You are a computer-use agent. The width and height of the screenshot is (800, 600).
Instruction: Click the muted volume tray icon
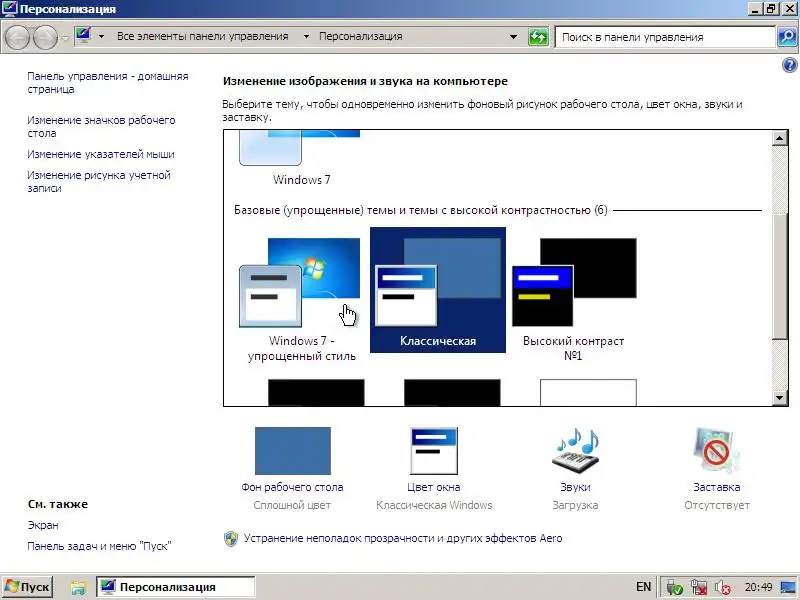coord(722,588)
